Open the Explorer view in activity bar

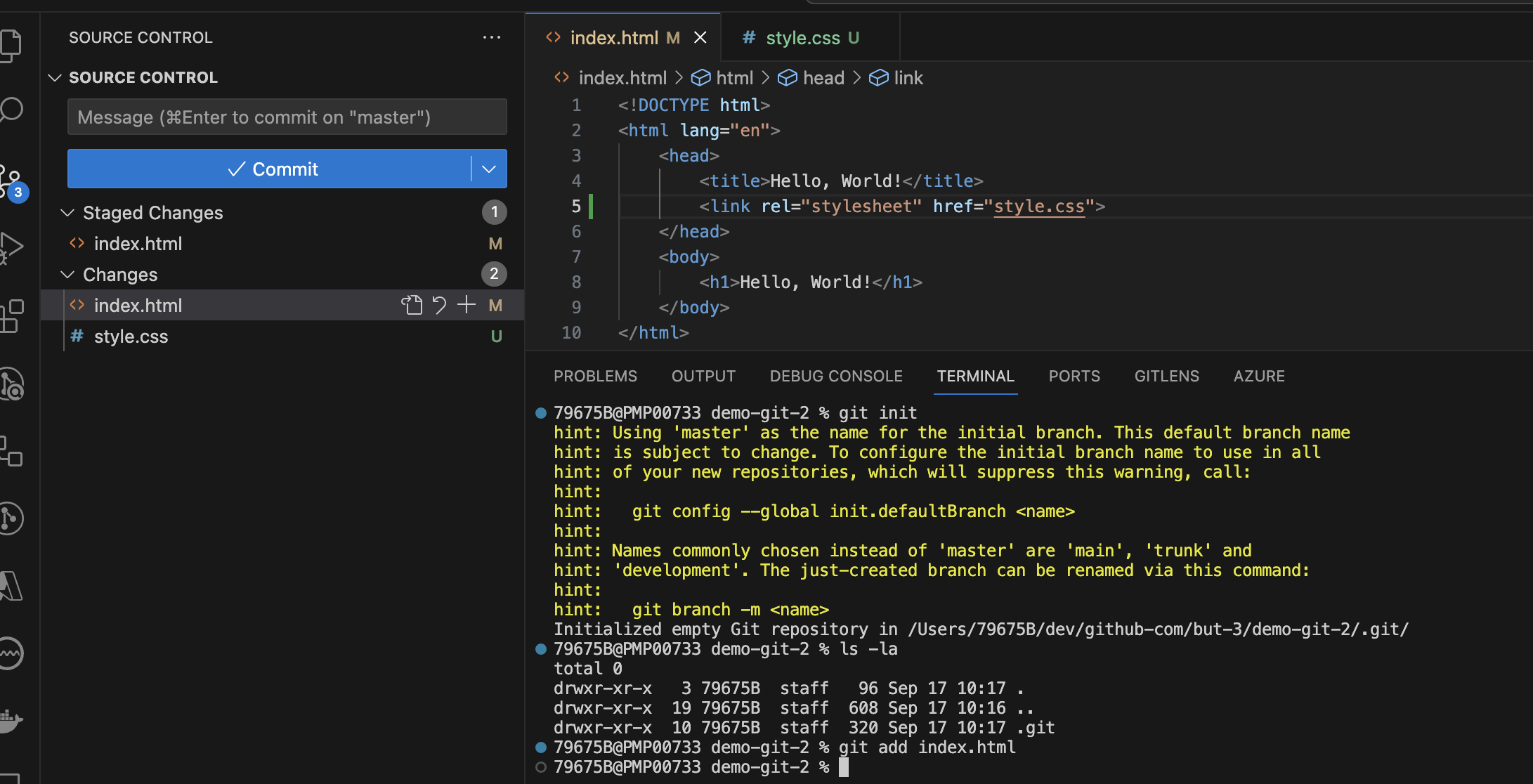pyautogui.click(x=10, y=46)
